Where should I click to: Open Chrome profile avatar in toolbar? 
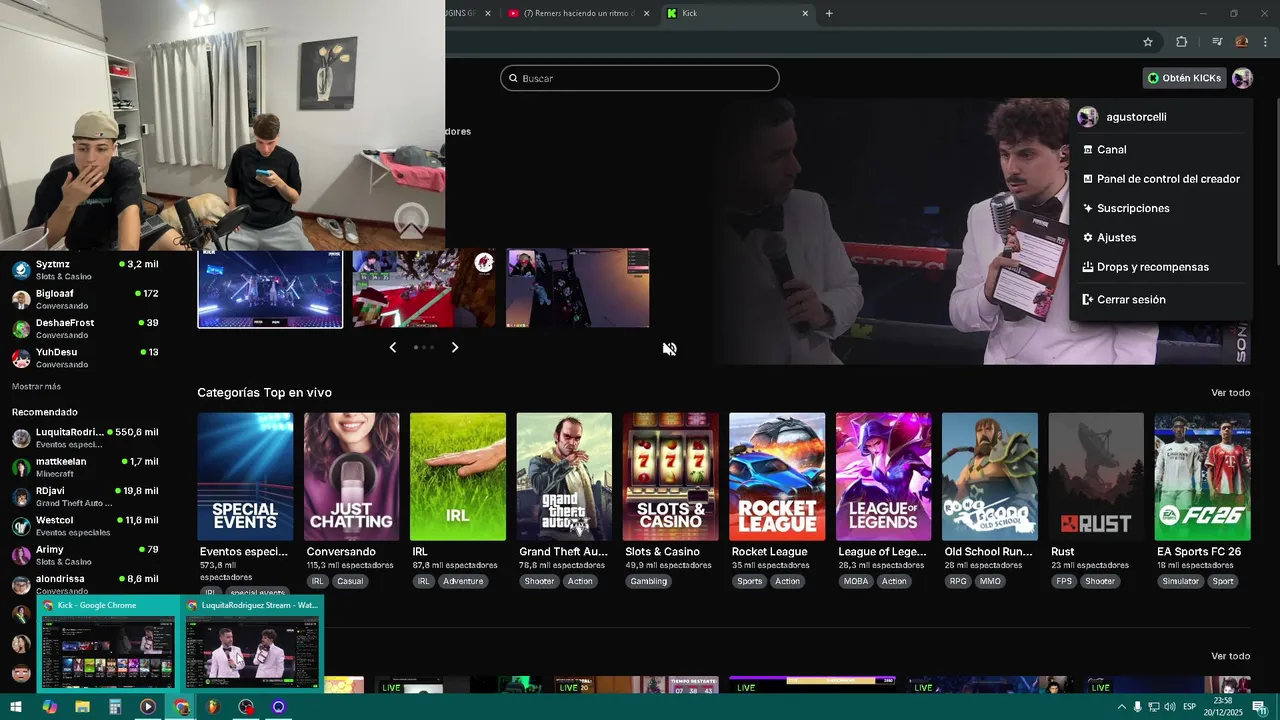coord(1241,42)
